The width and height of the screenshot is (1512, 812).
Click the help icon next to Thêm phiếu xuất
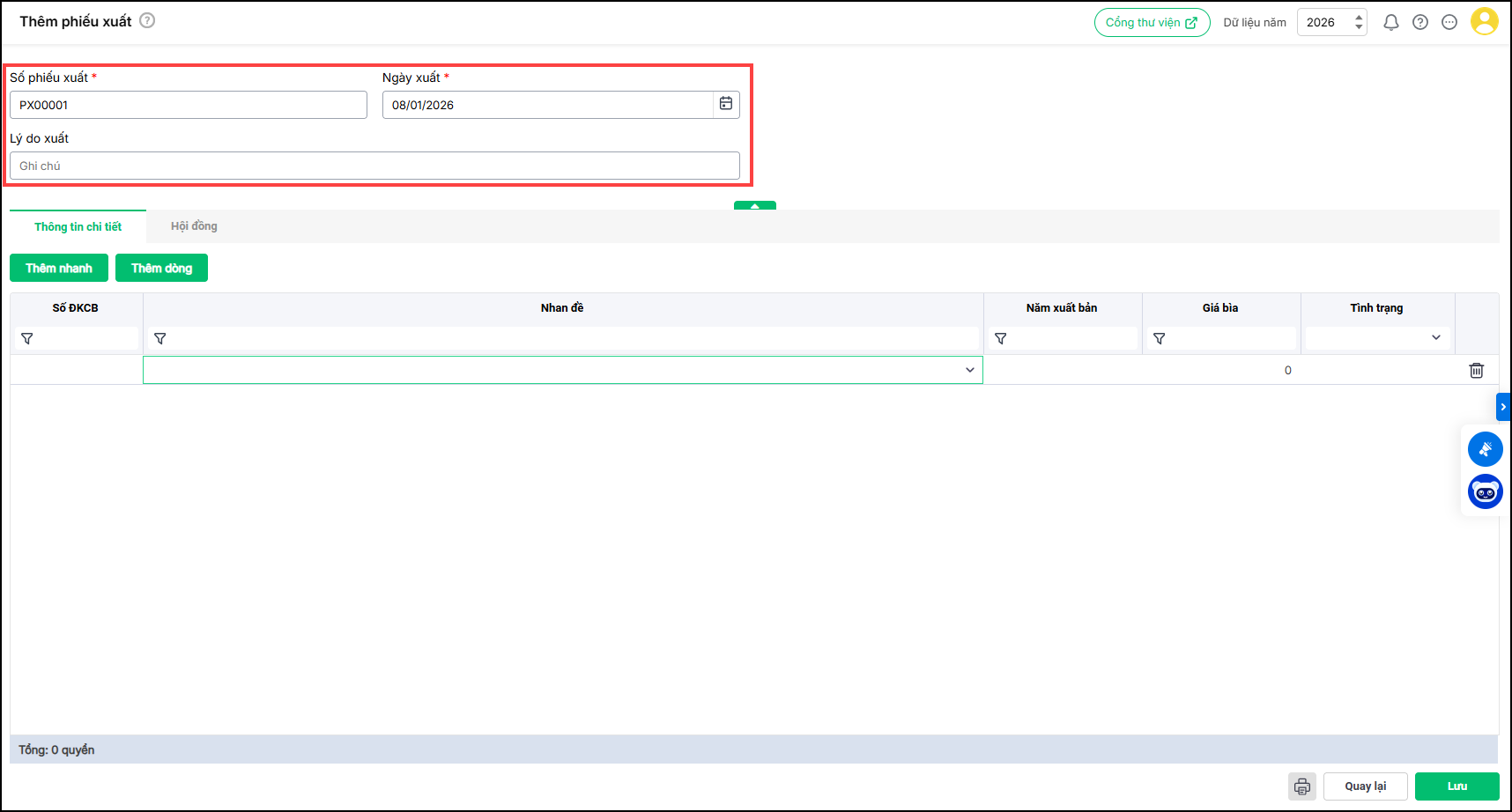(147, 20)
